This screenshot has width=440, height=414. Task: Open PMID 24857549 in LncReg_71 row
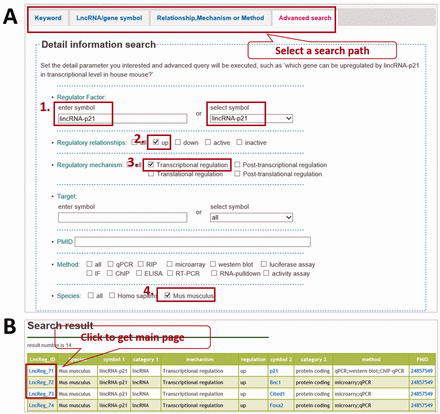422,371
